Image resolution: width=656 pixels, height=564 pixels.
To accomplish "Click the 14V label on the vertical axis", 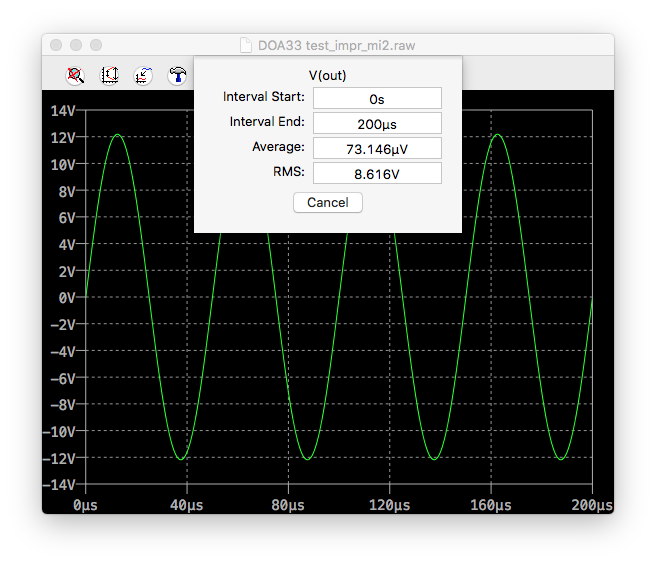I will [x=63, y=111].
